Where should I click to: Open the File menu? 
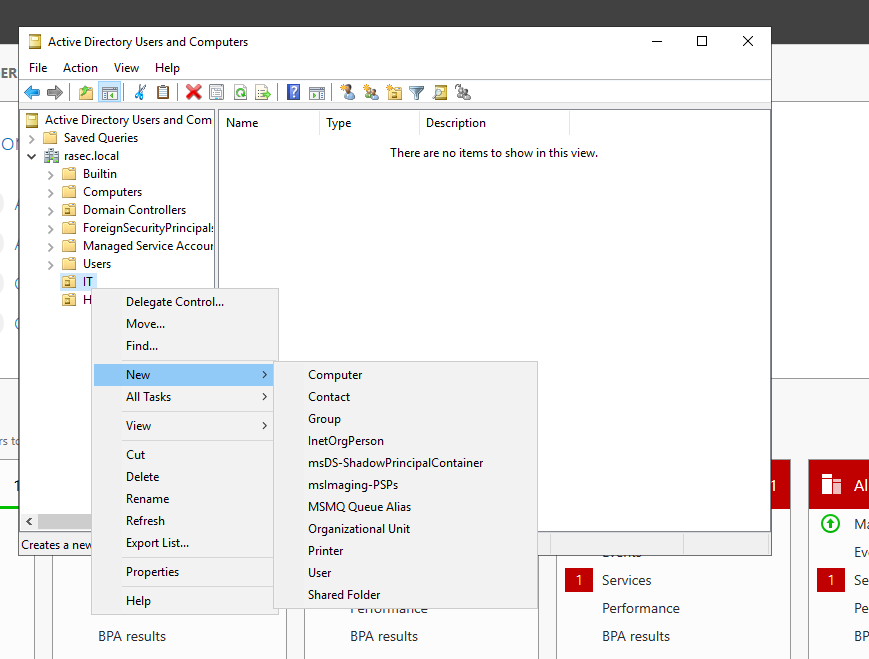click(x=38, y=68)
